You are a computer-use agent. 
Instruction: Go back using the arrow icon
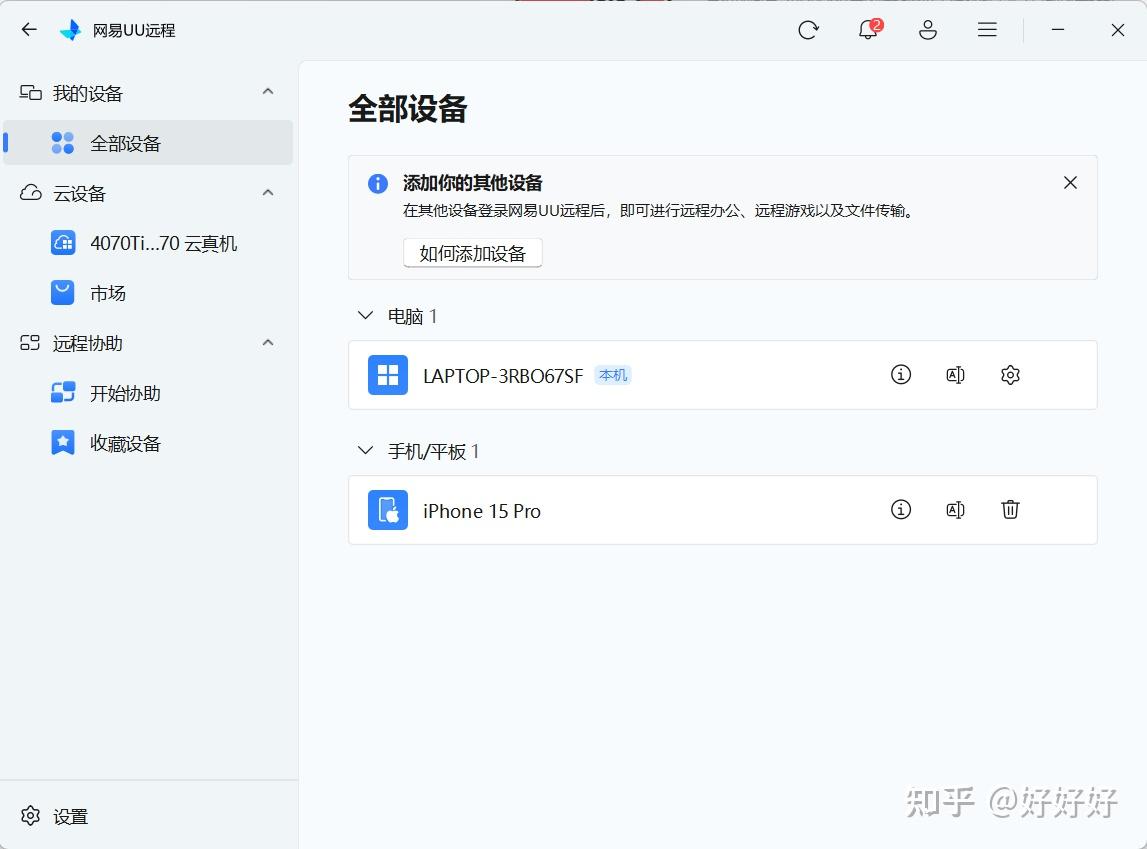pyautogui.click(x=29, y=30)
